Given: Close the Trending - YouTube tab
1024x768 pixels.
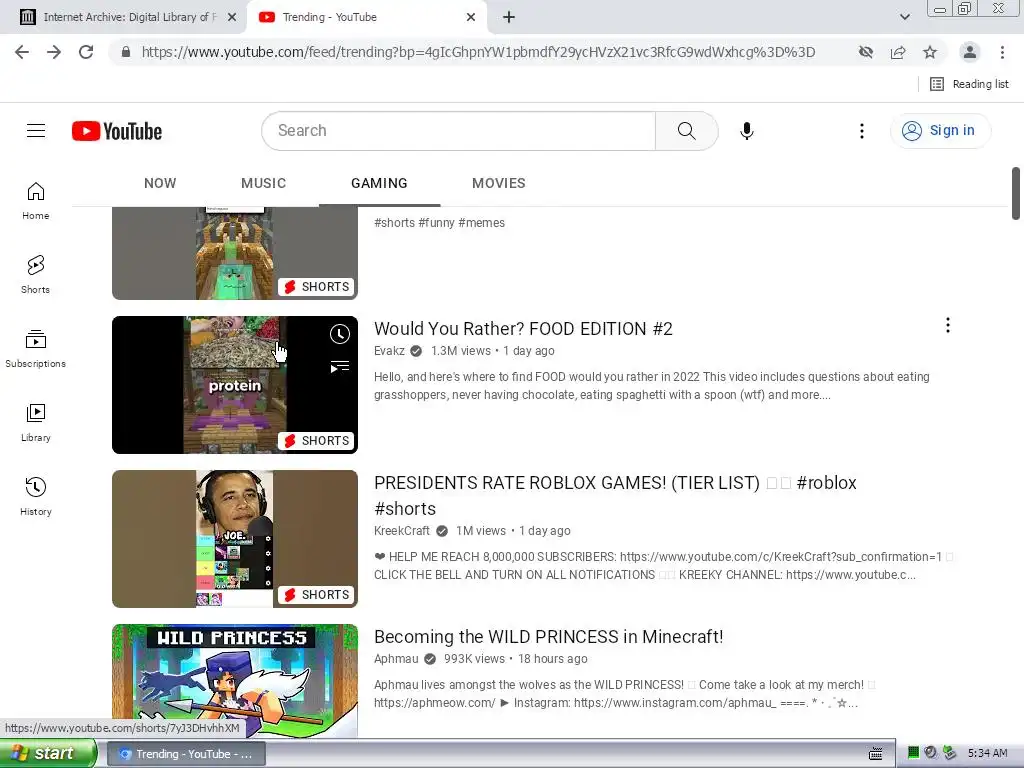Looking at the screenshot, I should [x=471, y=17].
